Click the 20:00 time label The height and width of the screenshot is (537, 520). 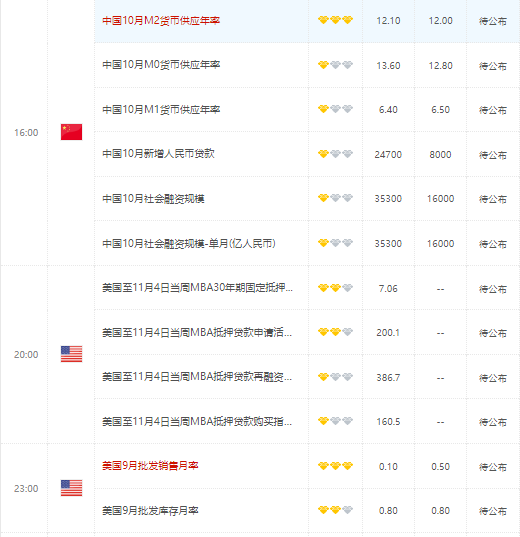pyautogui.click(x=26, y=354)
